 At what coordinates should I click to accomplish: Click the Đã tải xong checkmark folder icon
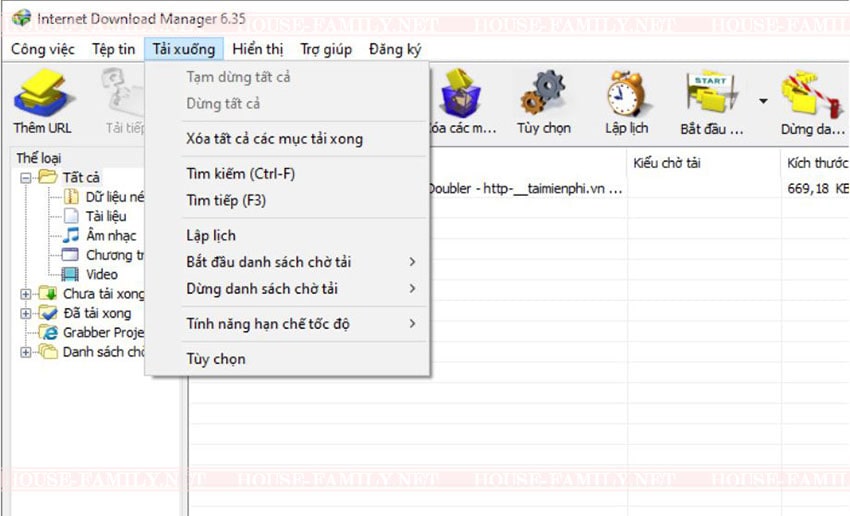[48, 313]
